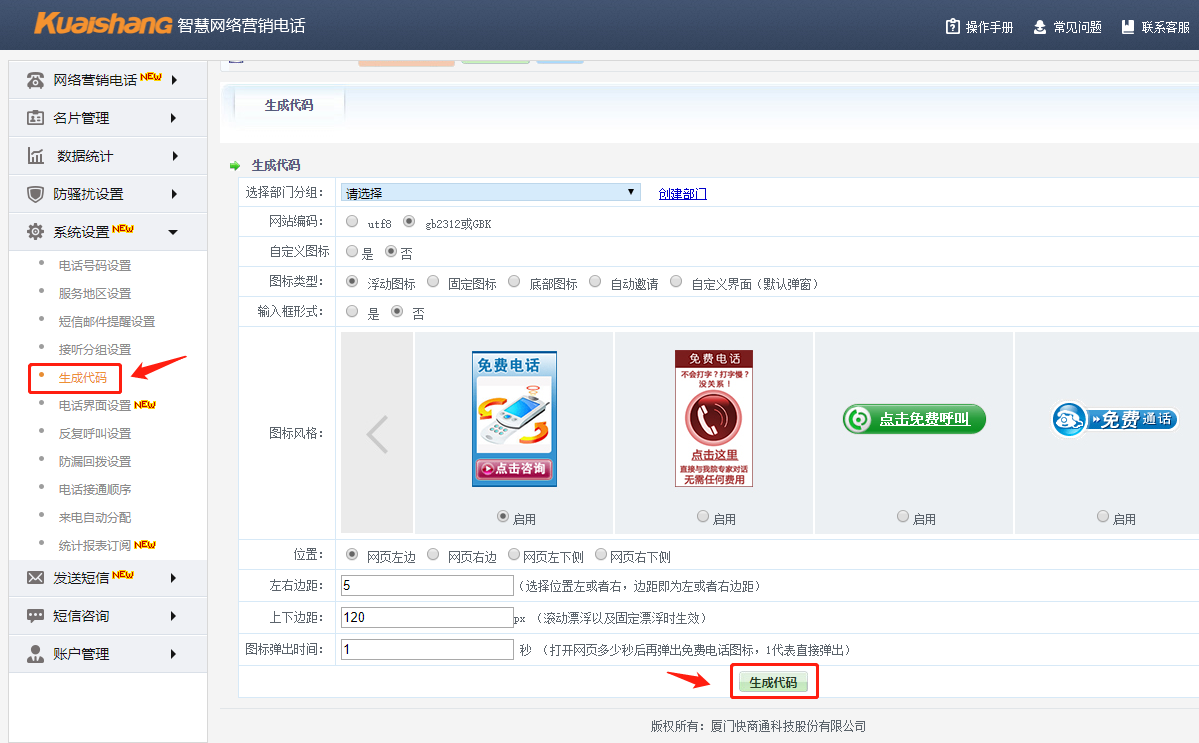Screen dimensions: 1199x743
Task: Switch to the 生成代码 tab
Action: (289, 105)
